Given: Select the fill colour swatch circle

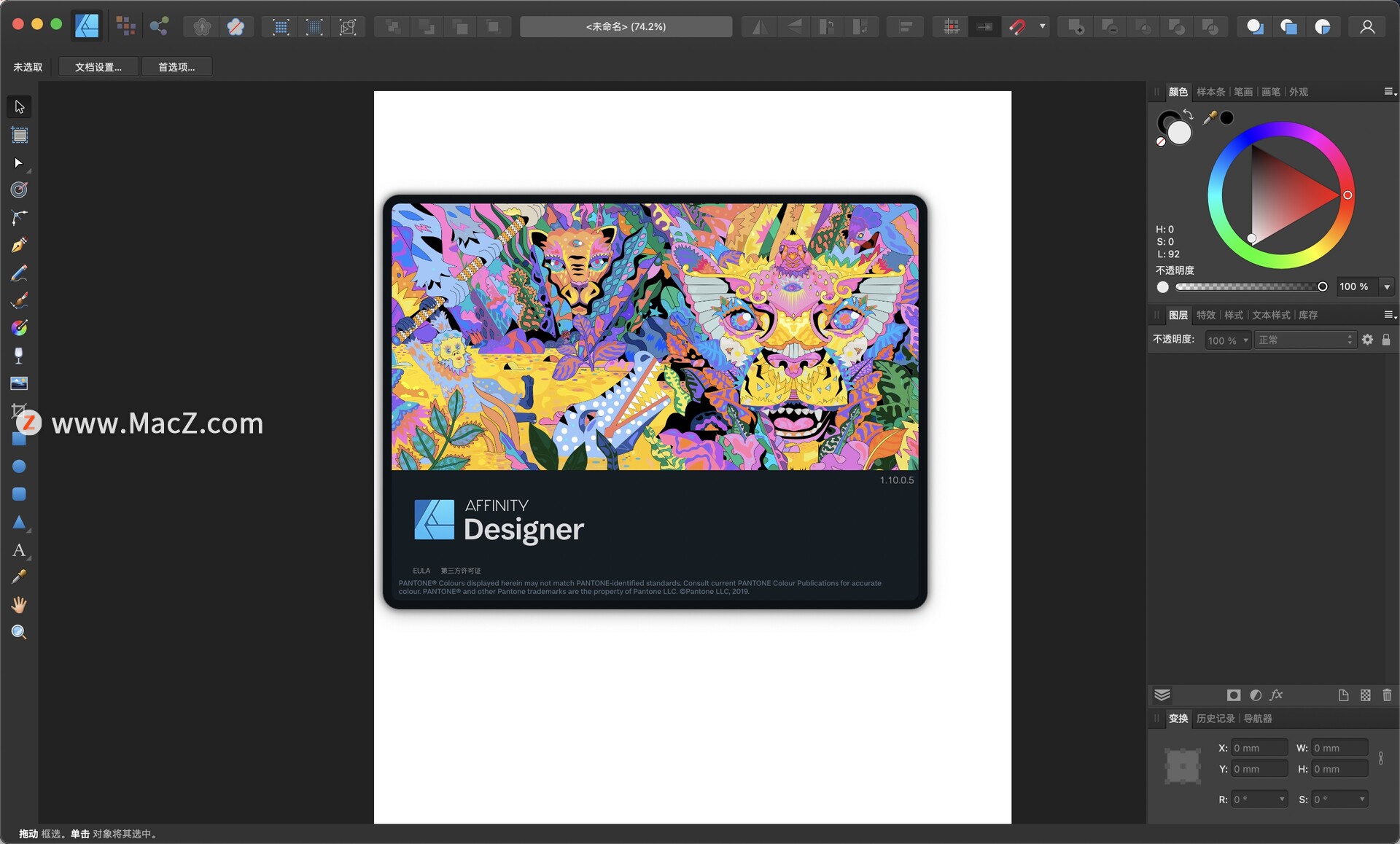Looking at the screenshot, I should 1179,133.
